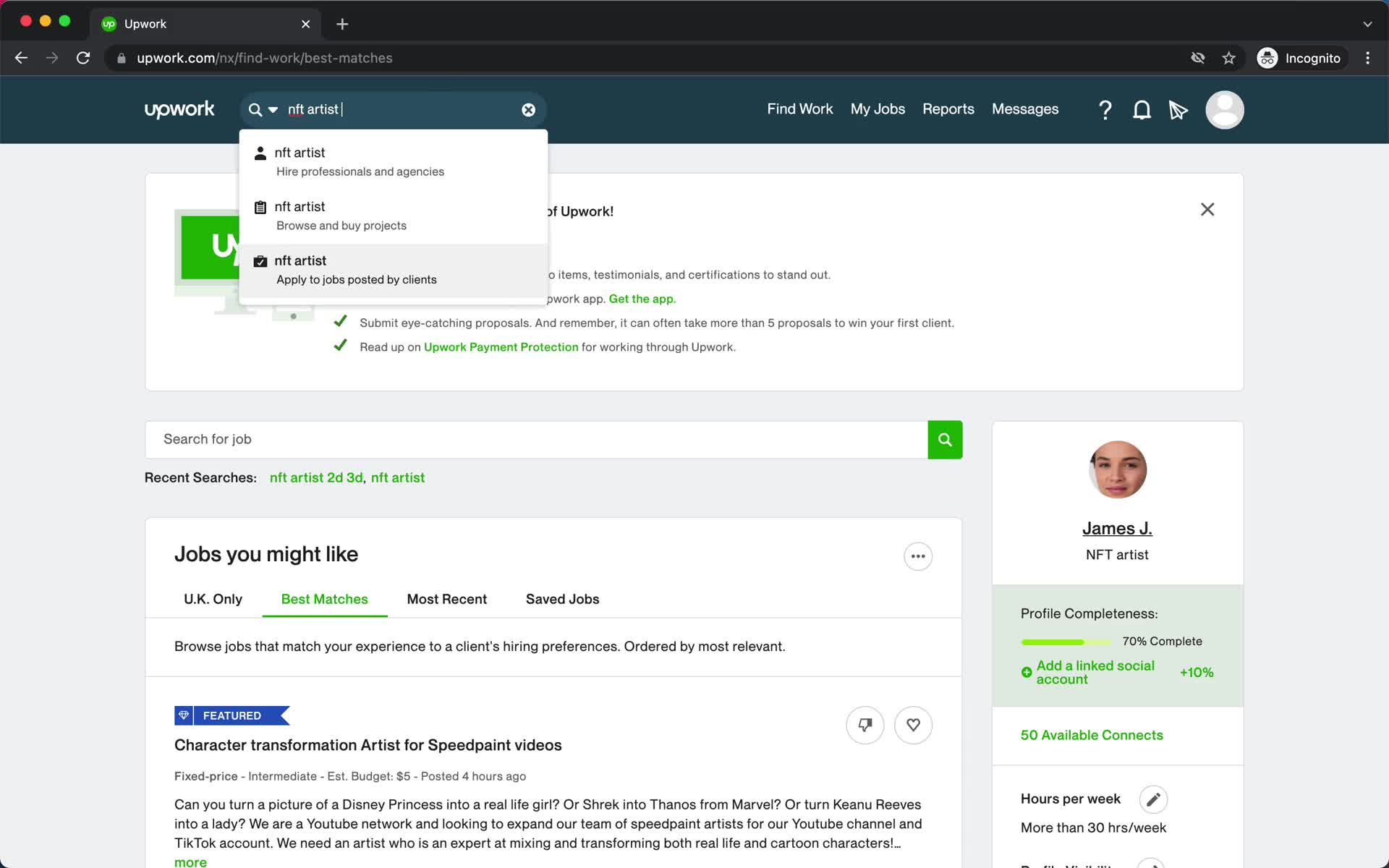Select the Best Matches tab
The width and height of the screenshot is (1389, 868).
click(x=324, y=599)
